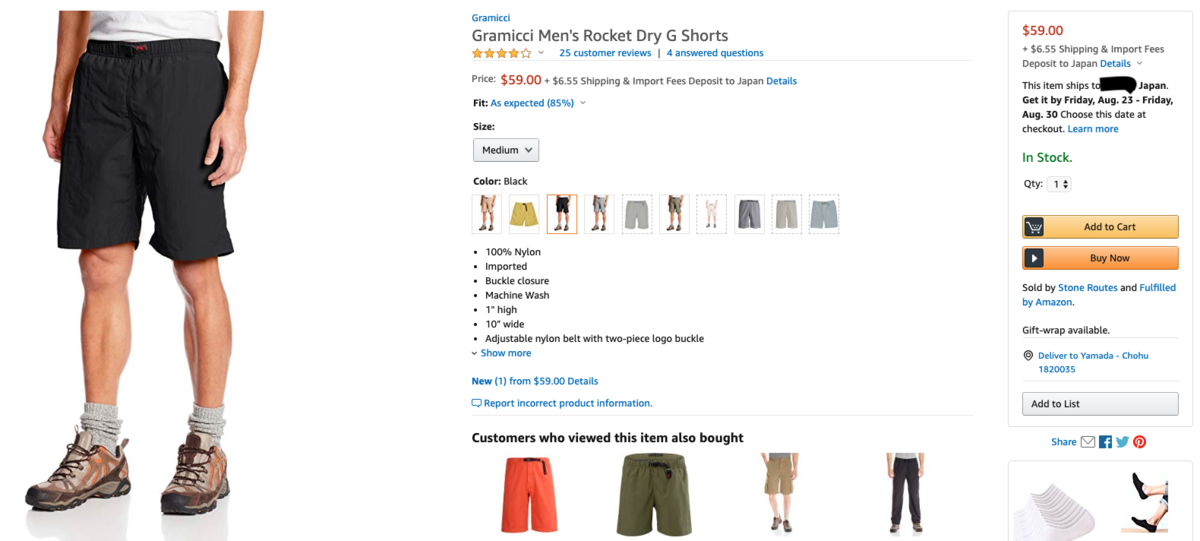1200x541 pixels.
Task: Open the 25 customer reviews link
Action: 605,53
